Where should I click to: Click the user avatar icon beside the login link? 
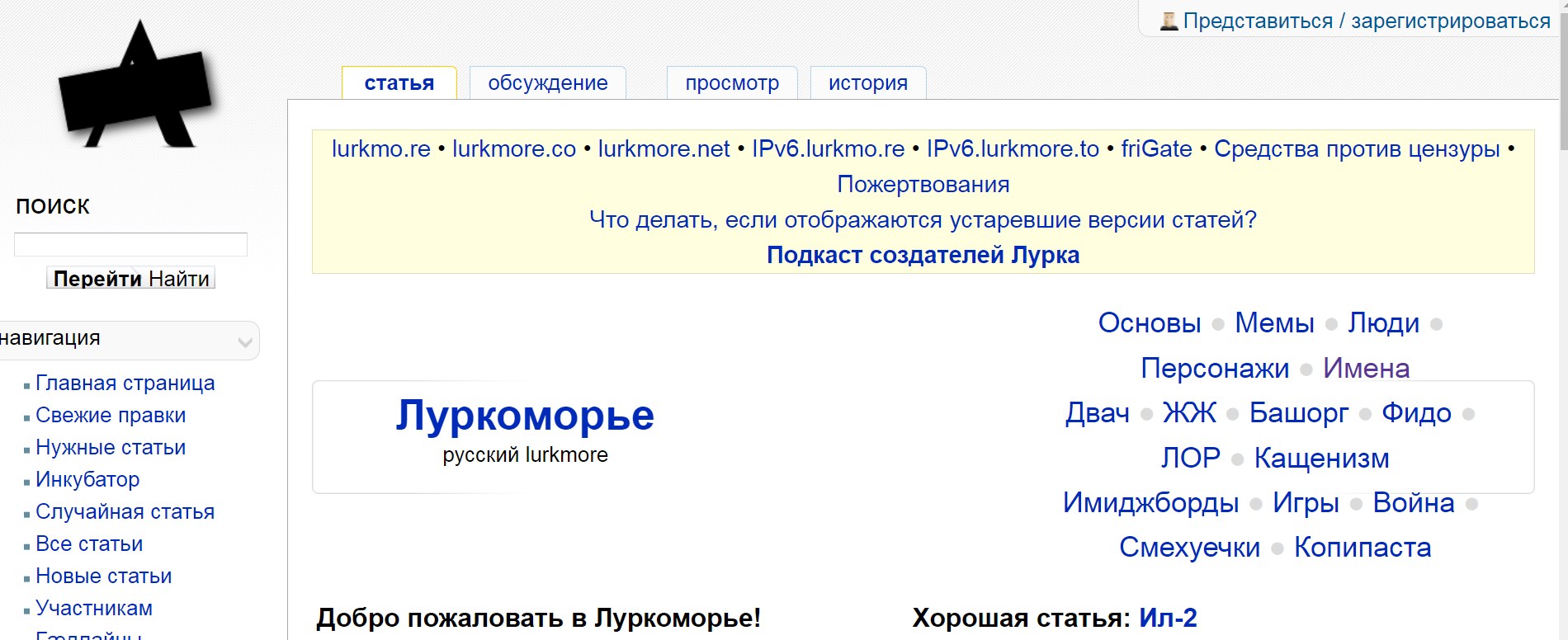pyautogui.click(x=1169, y=21)
